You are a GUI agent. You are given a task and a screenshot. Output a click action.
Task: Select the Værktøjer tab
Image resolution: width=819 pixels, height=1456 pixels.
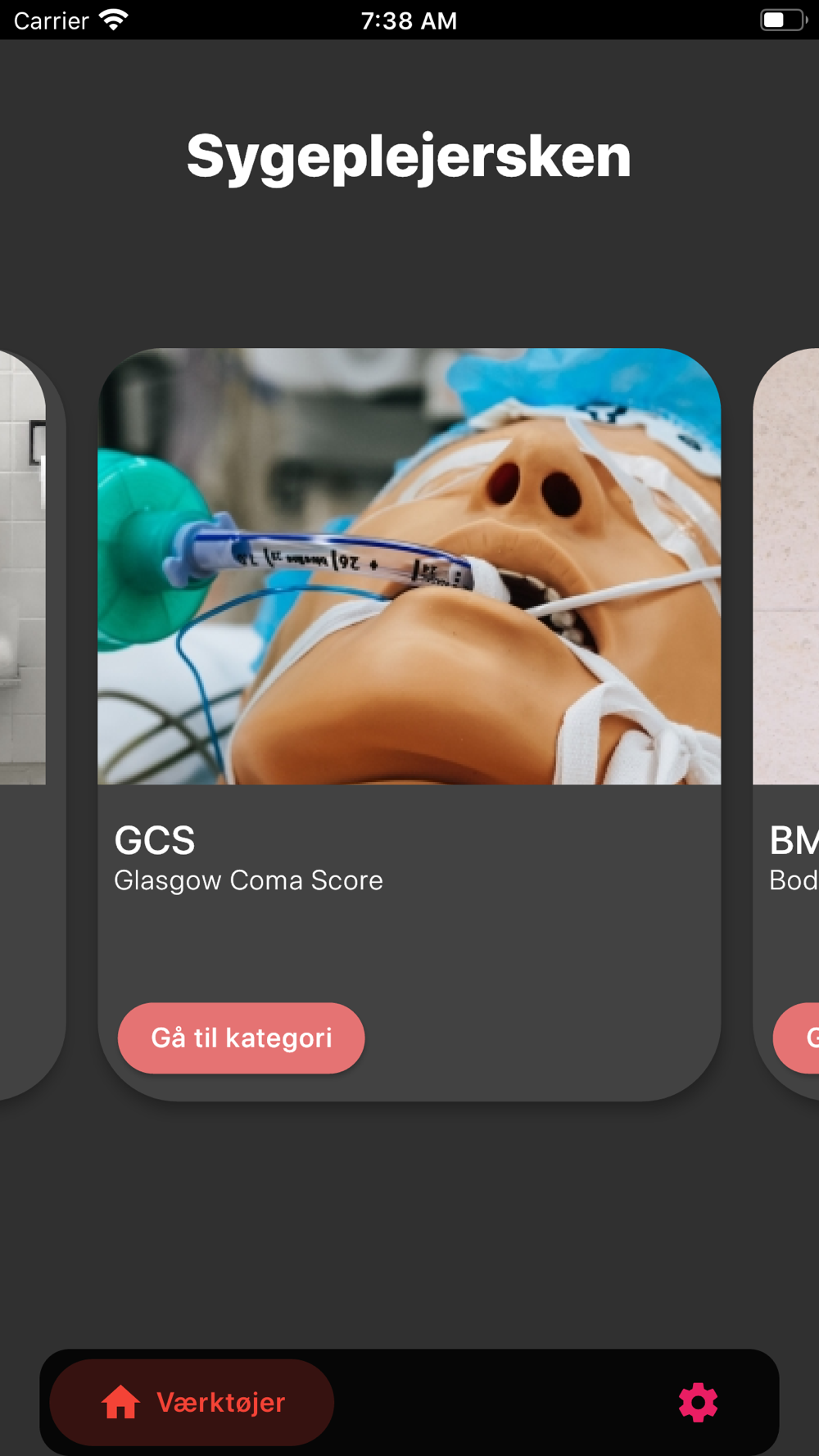coord(192,1402)
